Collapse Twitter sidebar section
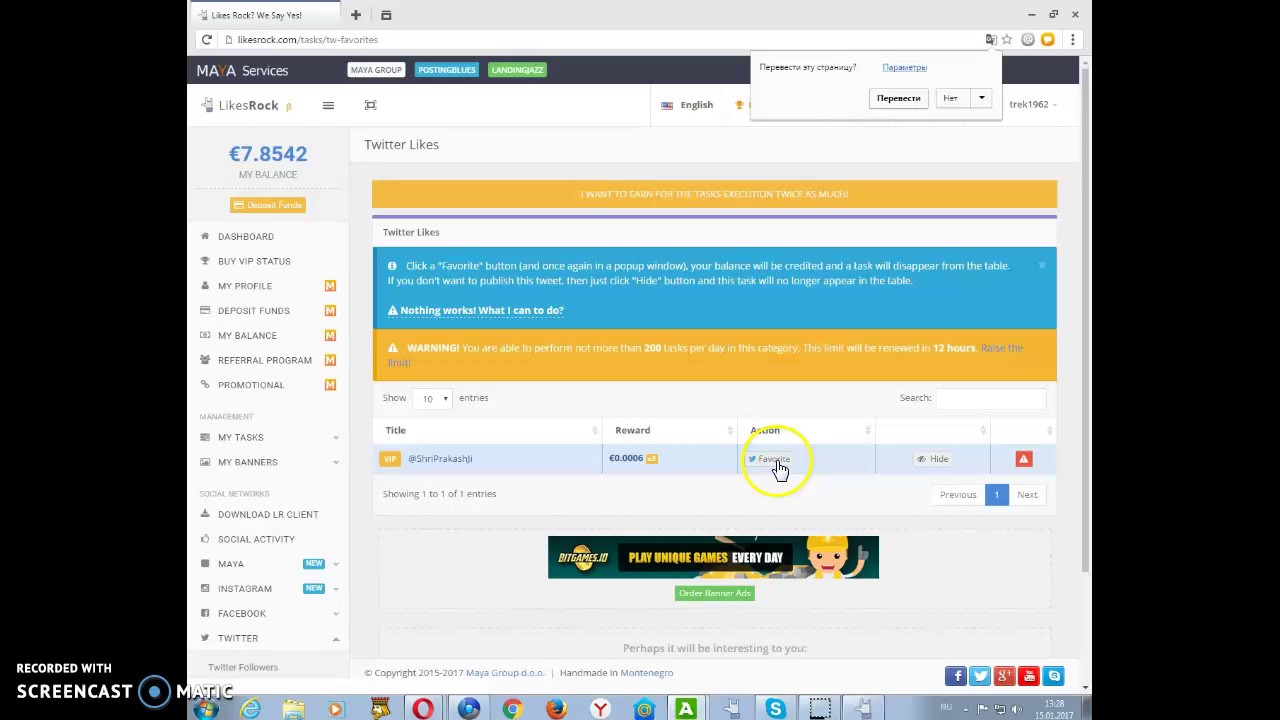This screenshot has width=1280, height=720. click(x=270, y=638)
